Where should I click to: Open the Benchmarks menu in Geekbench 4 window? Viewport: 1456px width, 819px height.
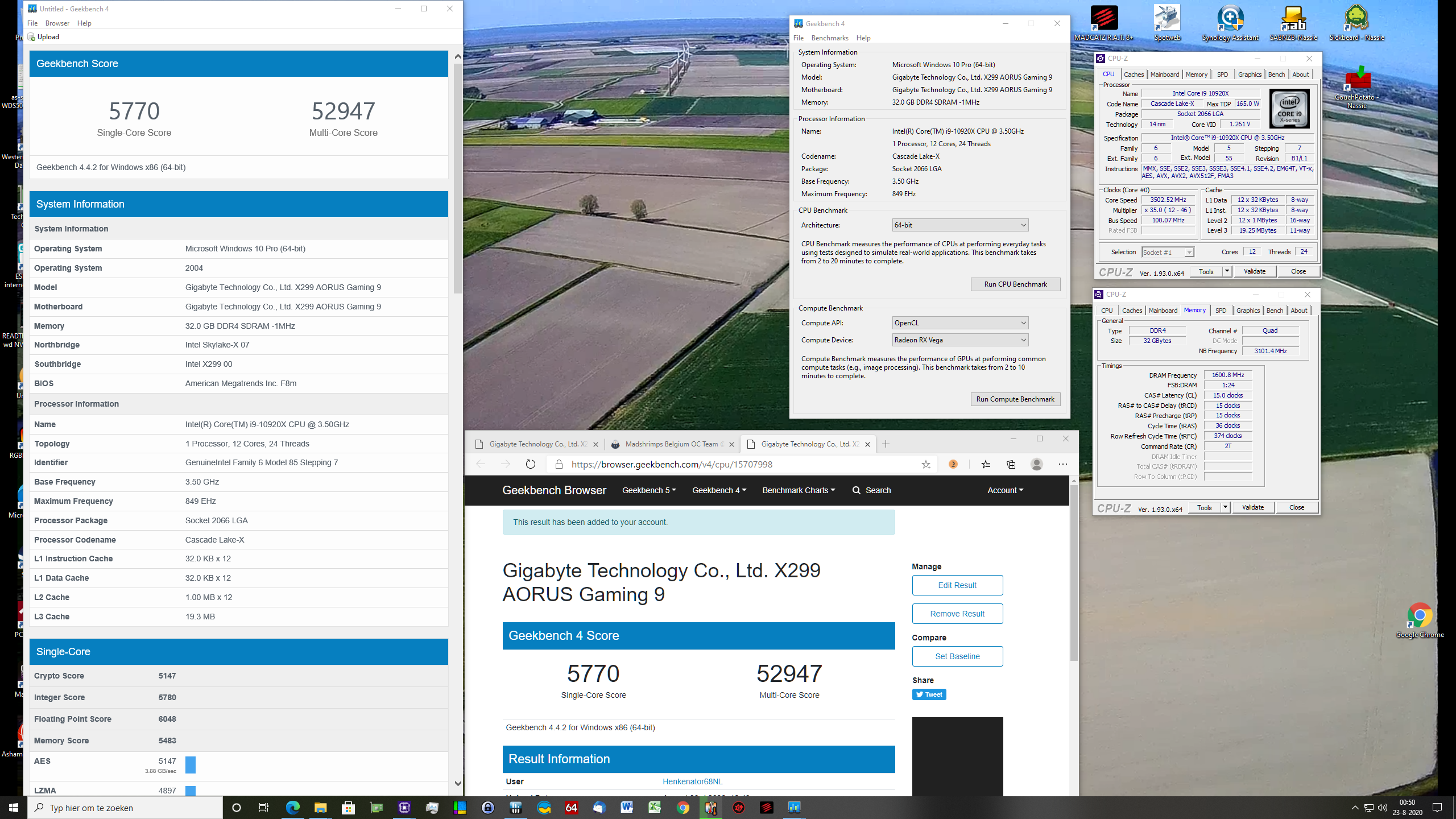830,38
